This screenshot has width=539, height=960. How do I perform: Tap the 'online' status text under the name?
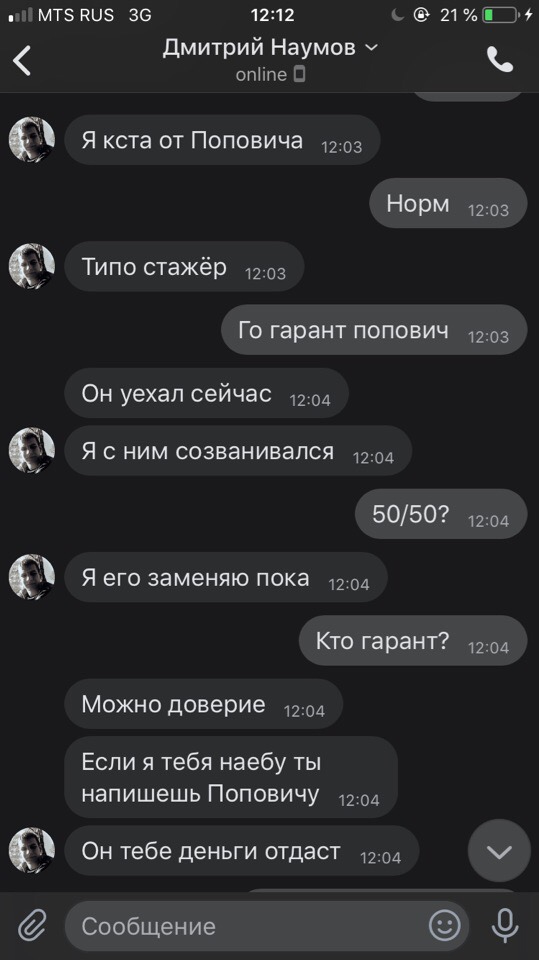262,74
